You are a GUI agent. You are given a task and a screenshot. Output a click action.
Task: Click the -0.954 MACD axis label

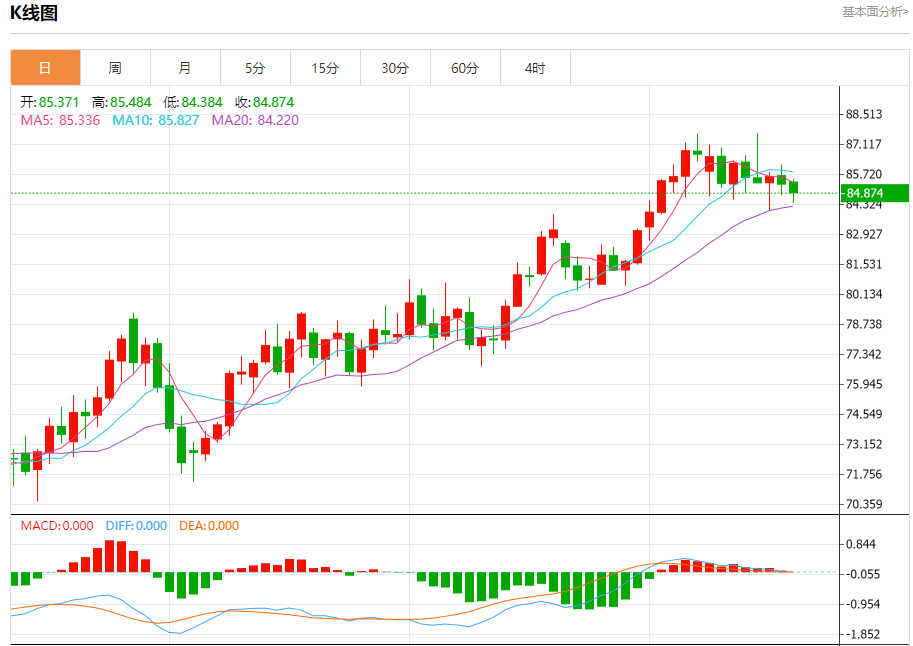point(863,605)
